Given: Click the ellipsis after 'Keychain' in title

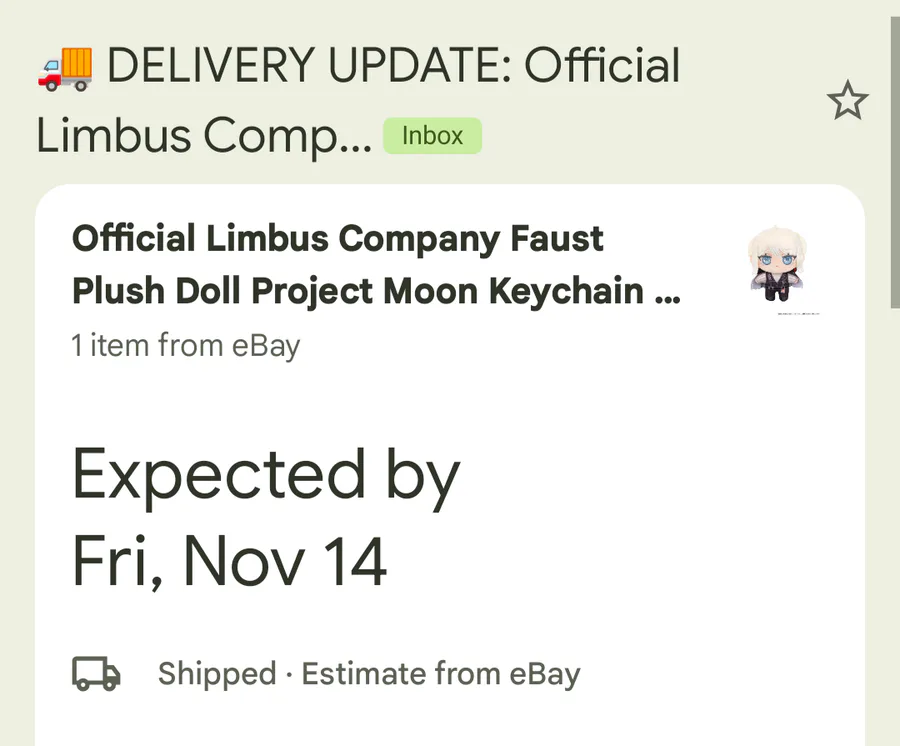Looking at the screenshot, I should [668, 291].
